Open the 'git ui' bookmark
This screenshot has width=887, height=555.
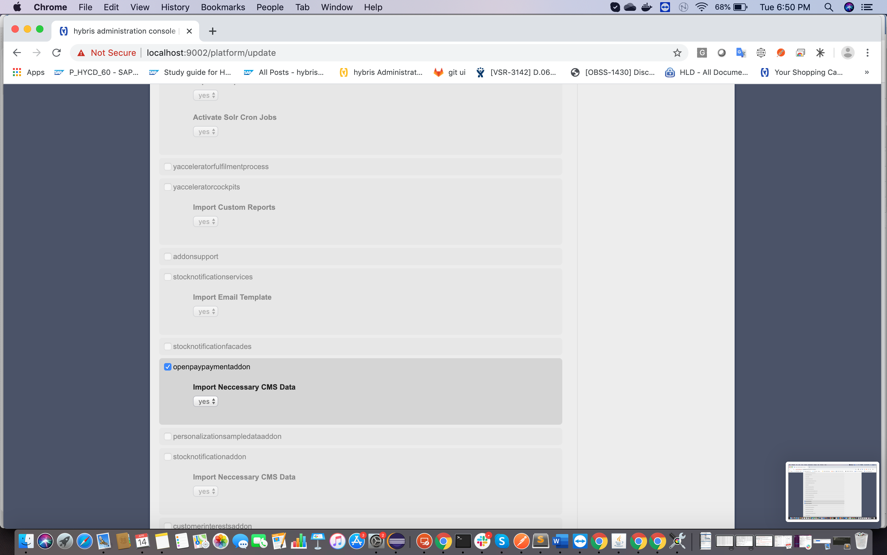pyautogui.click(x=449, y=72)
